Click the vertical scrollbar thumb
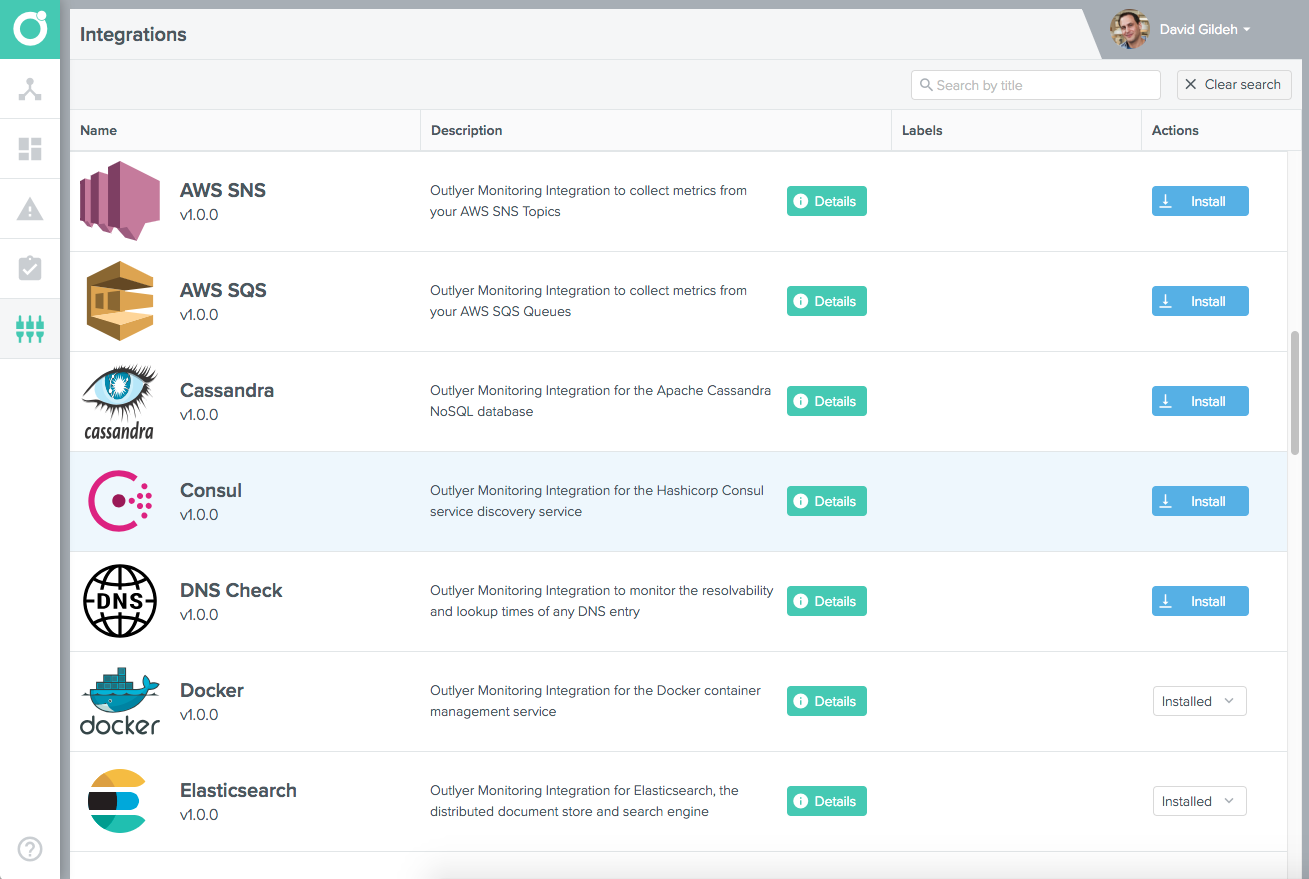1309x879 pixels. point(1296,392)
